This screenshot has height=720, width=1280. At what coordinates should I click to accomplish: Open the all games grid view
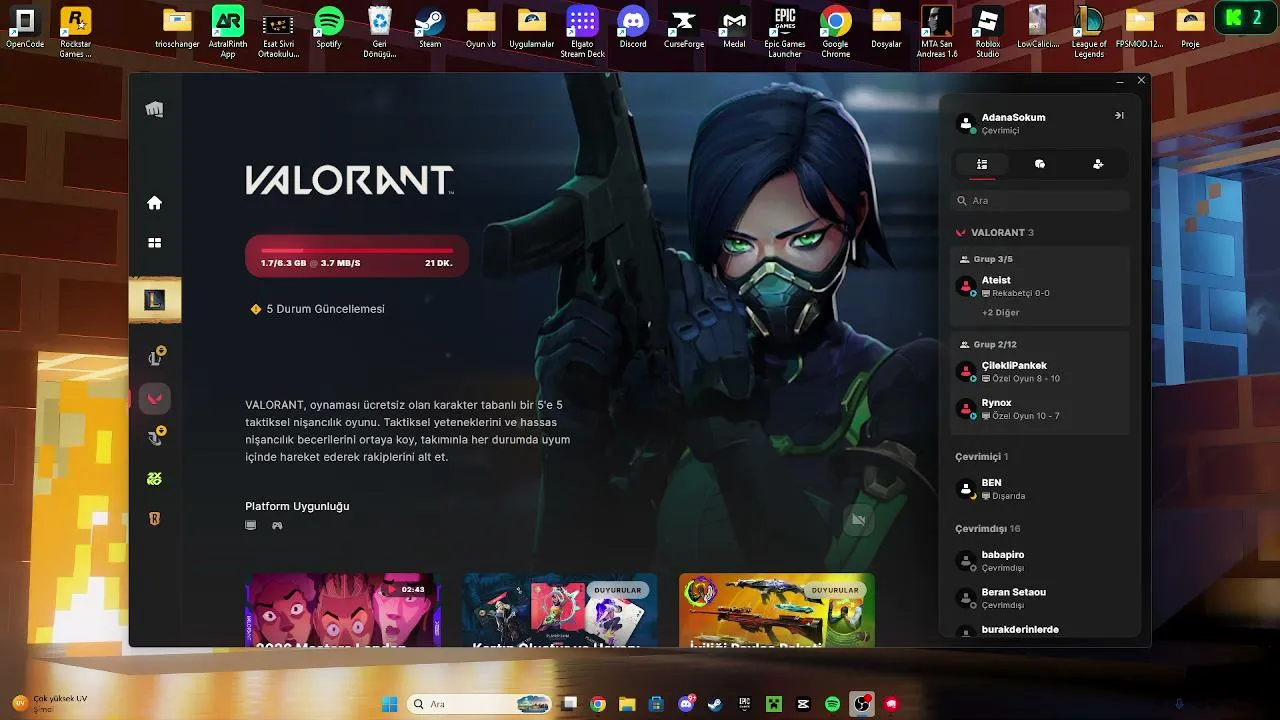coord(154,243)
